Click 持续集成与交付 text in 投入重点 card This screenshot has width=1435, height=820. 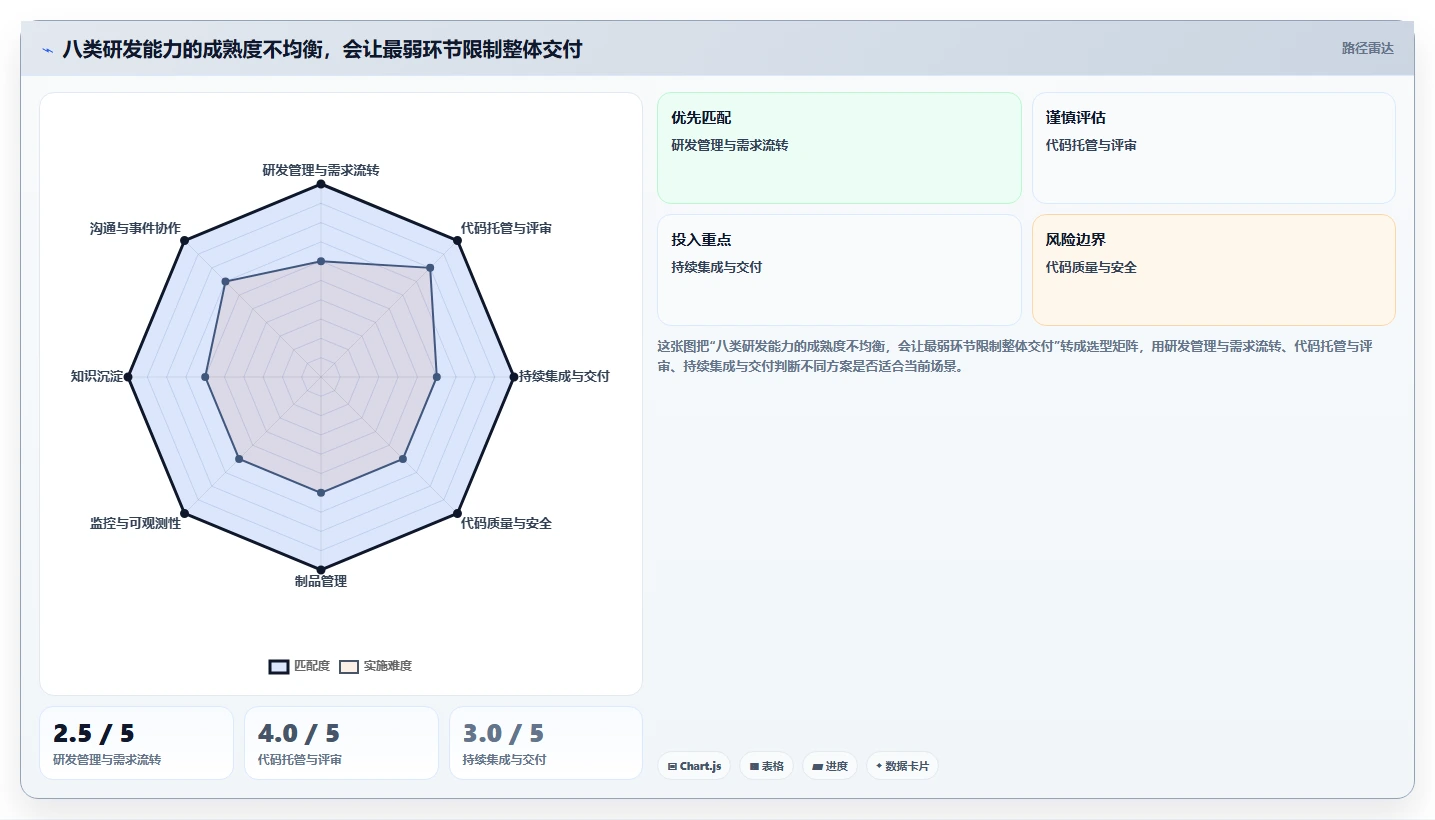[717, 267]
